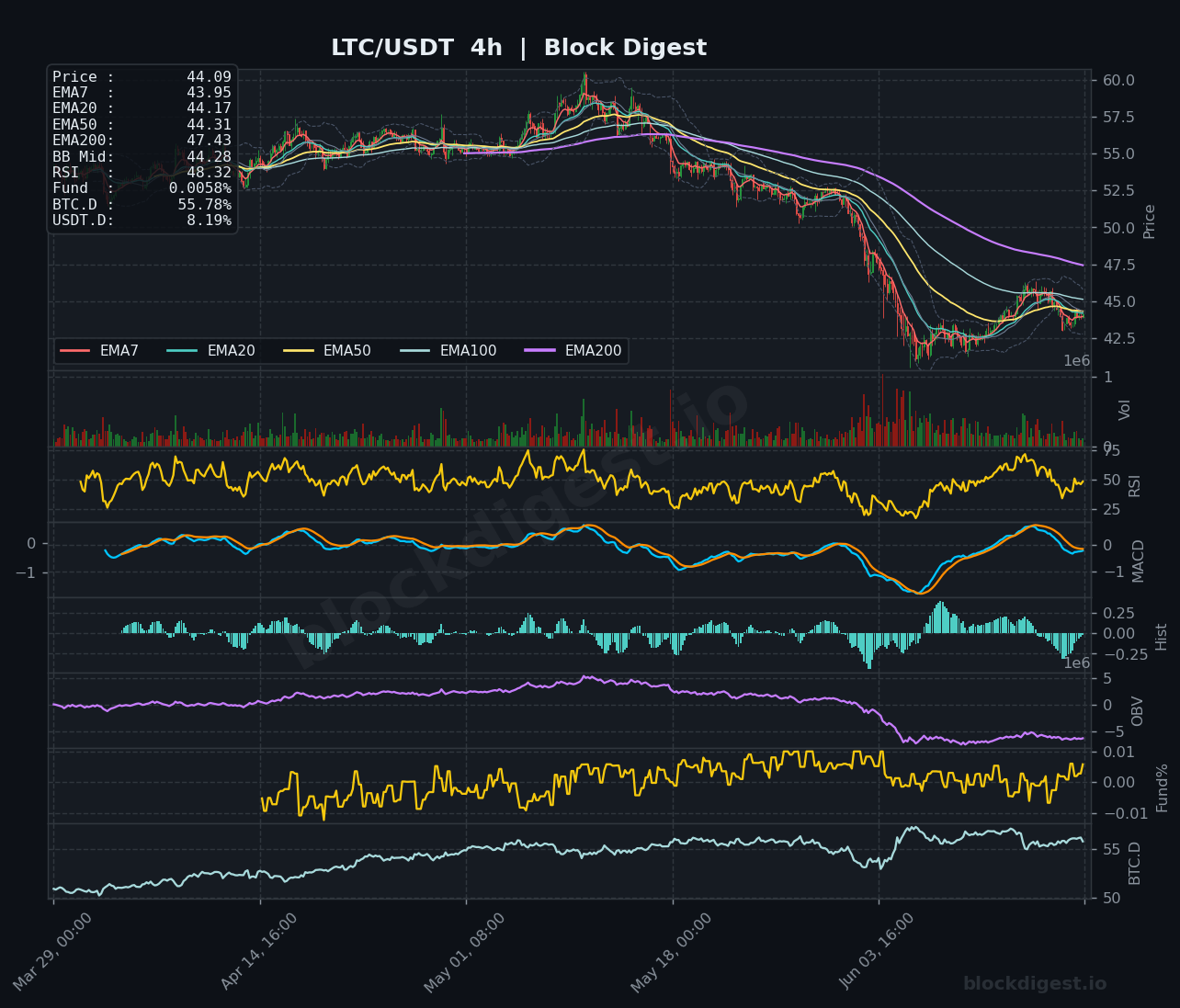Viewport: 1180px width, 1008px height.
Task: Click the MACD axis label
Action: pyautogui.click(x=1139, y=561)
